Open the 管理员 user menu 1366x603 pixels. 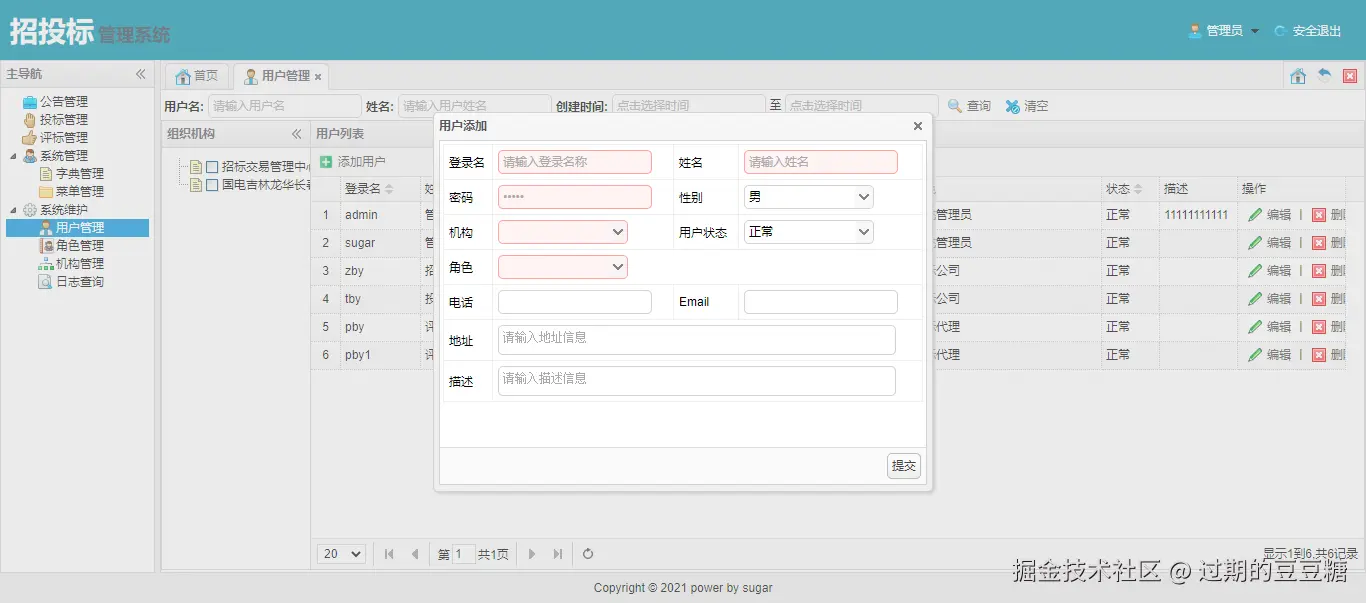click(1224, 31)
